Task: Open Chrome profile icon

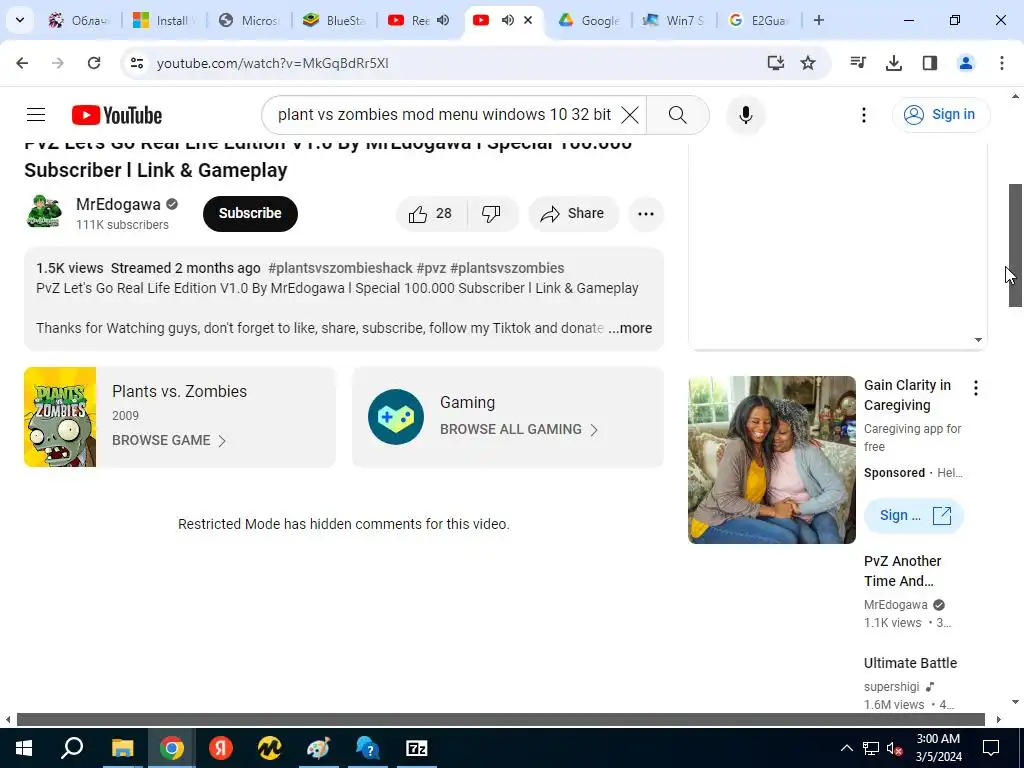Action: pos(966,63)
